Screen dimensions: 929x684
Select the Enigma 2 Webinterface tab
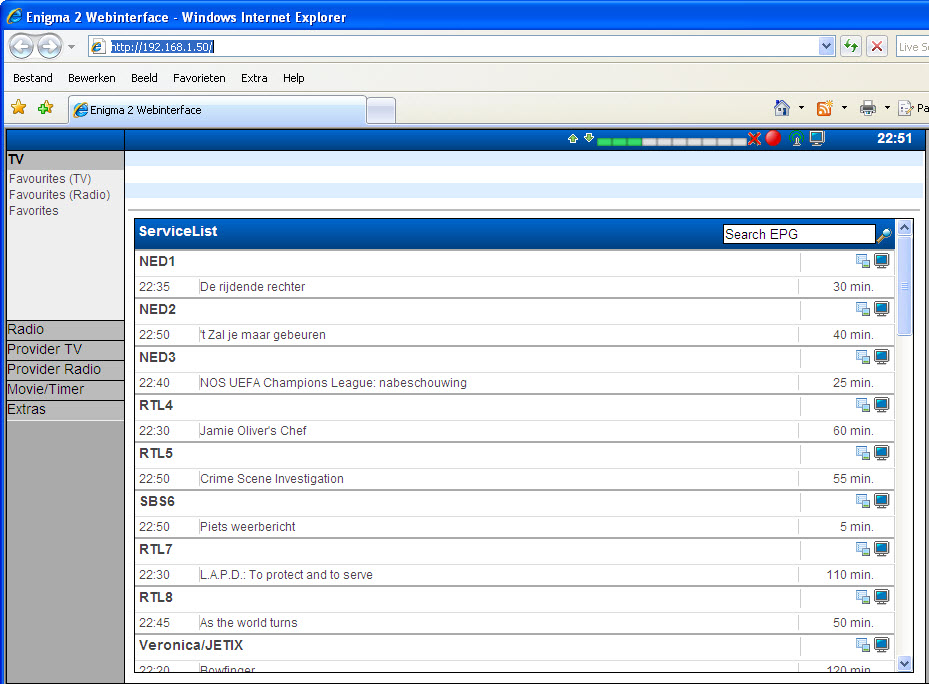pyautogui.click(x=217, y=110)
